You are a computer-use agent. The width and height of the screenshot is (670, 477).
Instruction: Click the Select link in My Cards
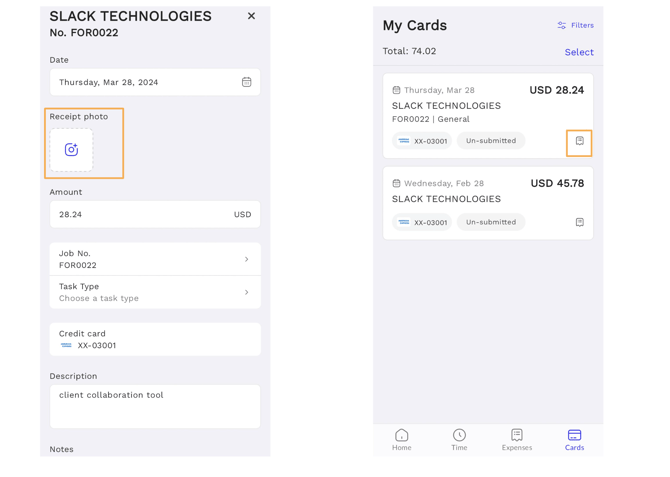[578, 52]
